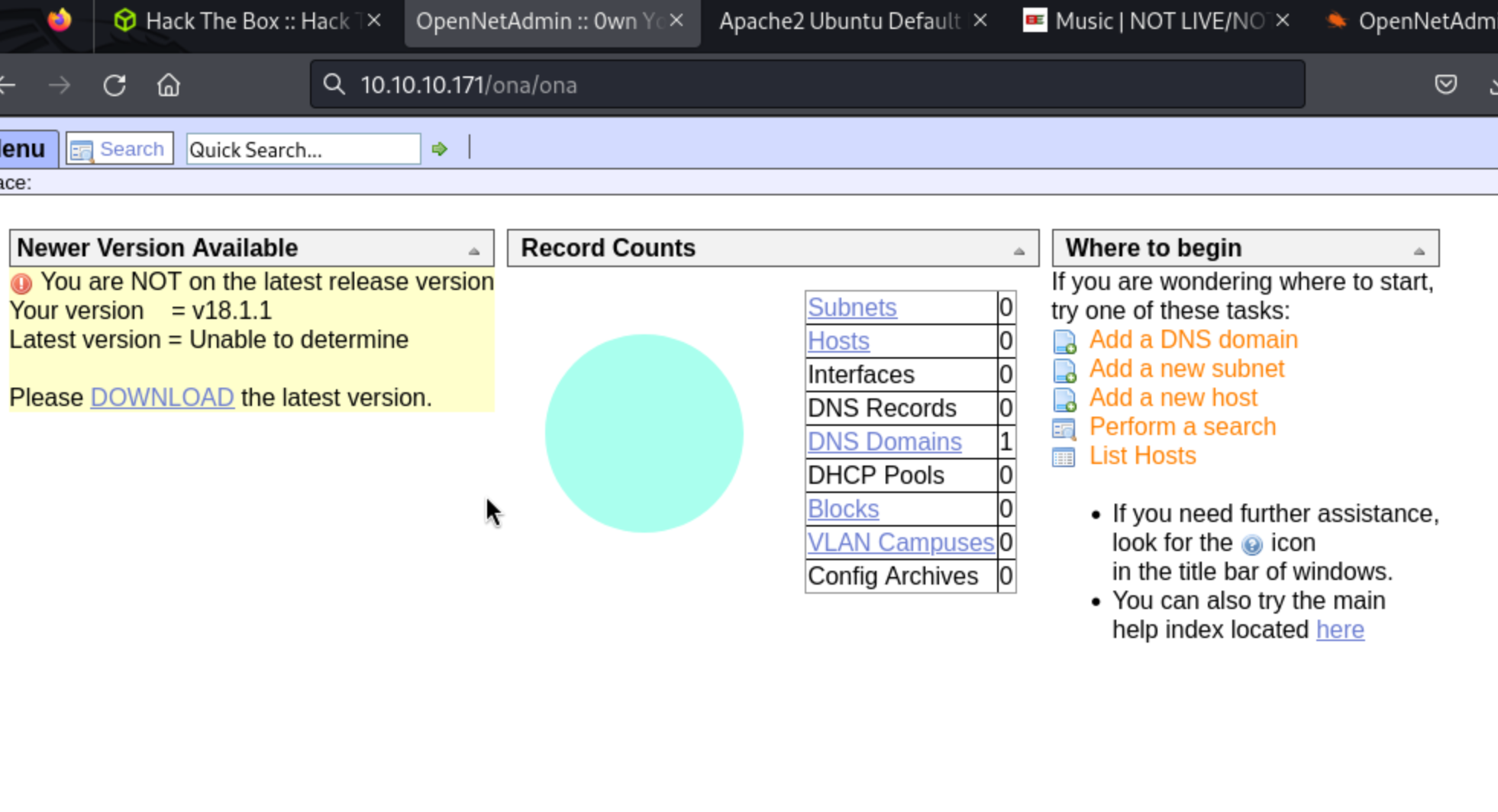Screen dimensions: 1498x812
Task: Close the OpenNetAdmin Own Your tab
Action: (676, 21)
